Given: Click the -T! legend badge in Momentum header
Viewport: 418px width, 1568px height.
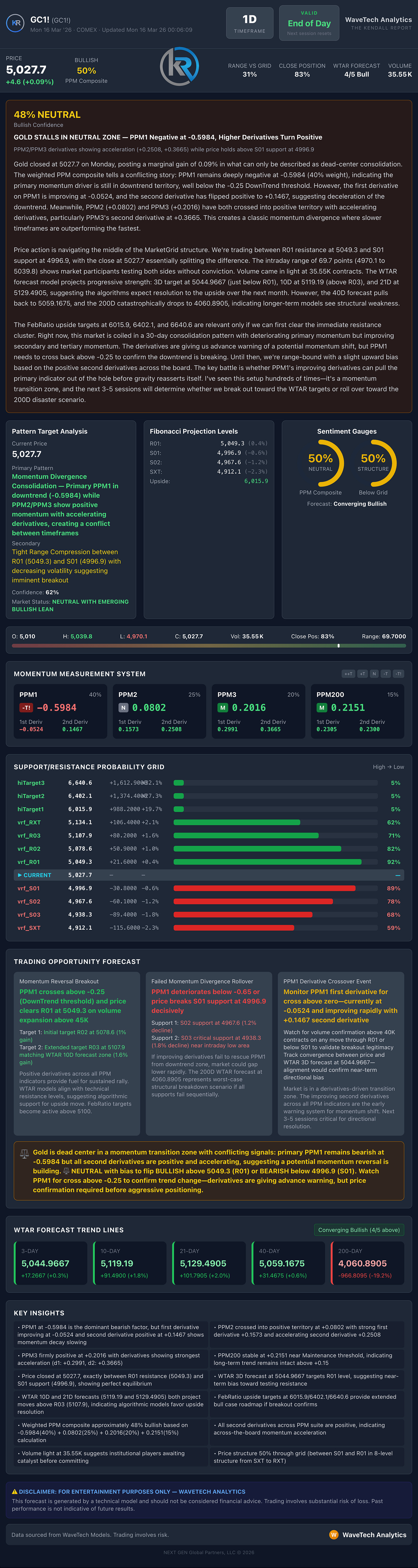Looking at the screenshot, I should point(398,674).
